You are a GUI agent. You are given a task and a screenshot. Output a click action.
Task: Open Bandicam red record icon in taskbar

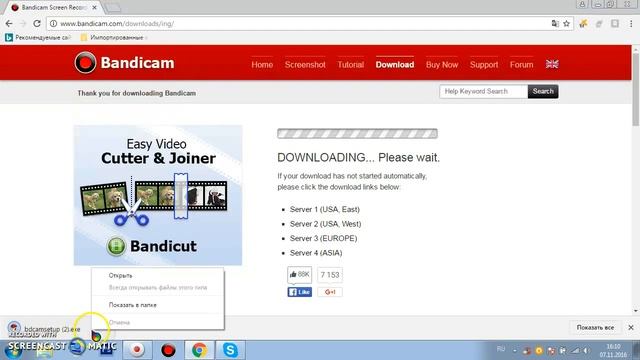coord(168,350)
